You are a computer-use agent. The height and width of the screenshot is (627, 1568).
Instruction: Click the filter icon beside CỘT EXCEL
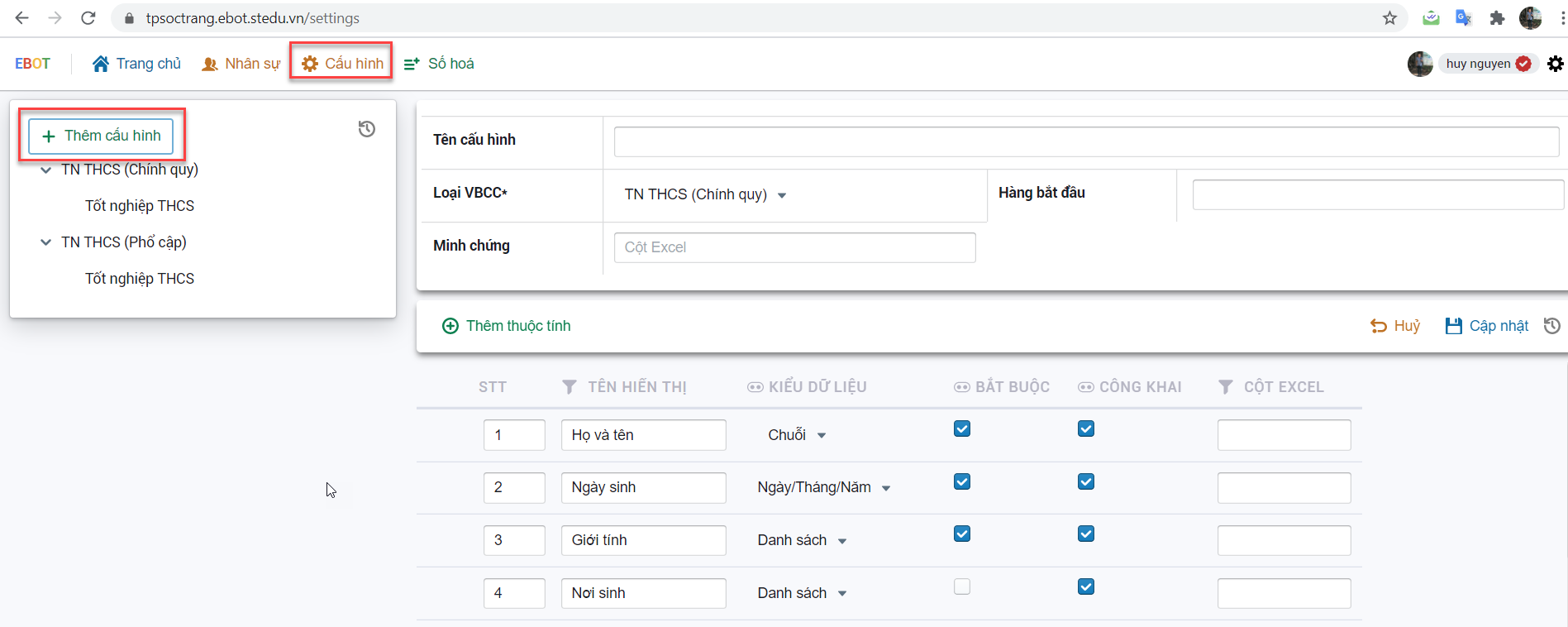[x=1226, y=387]
